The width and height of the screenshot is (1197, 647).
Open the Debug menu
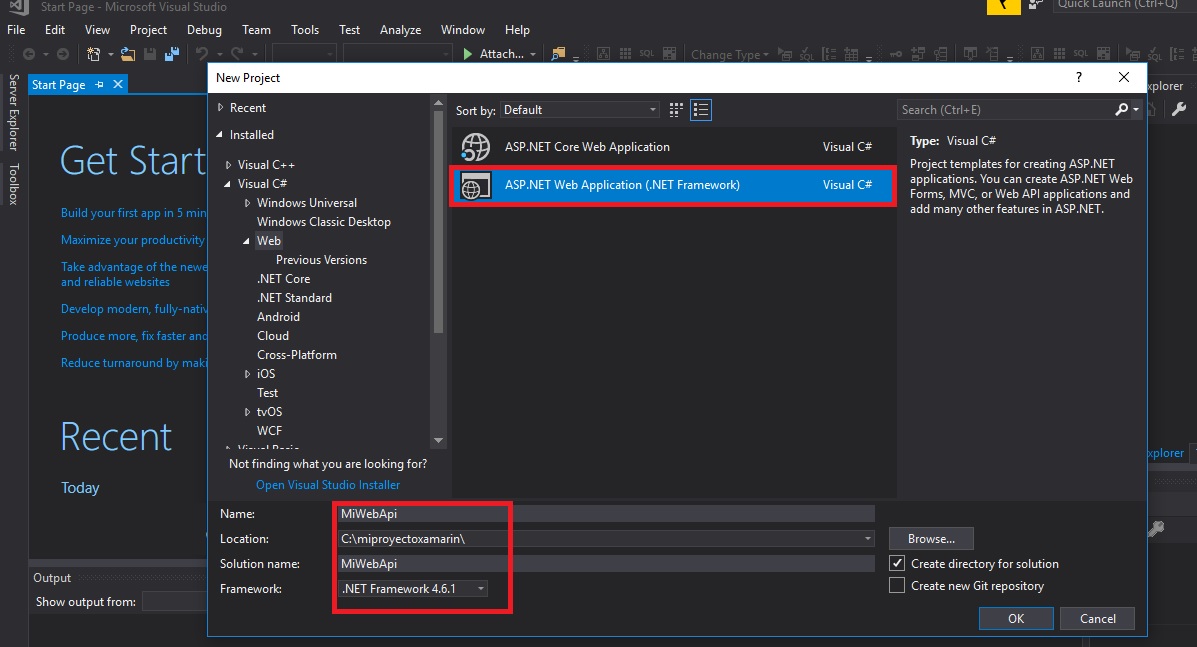click(204, 29)
